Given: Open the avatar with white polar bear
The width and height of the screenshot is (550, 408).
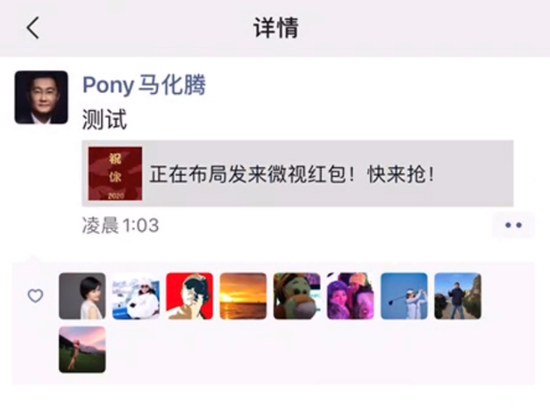Looking at the screenshot, I should click(x=136, y=296).
